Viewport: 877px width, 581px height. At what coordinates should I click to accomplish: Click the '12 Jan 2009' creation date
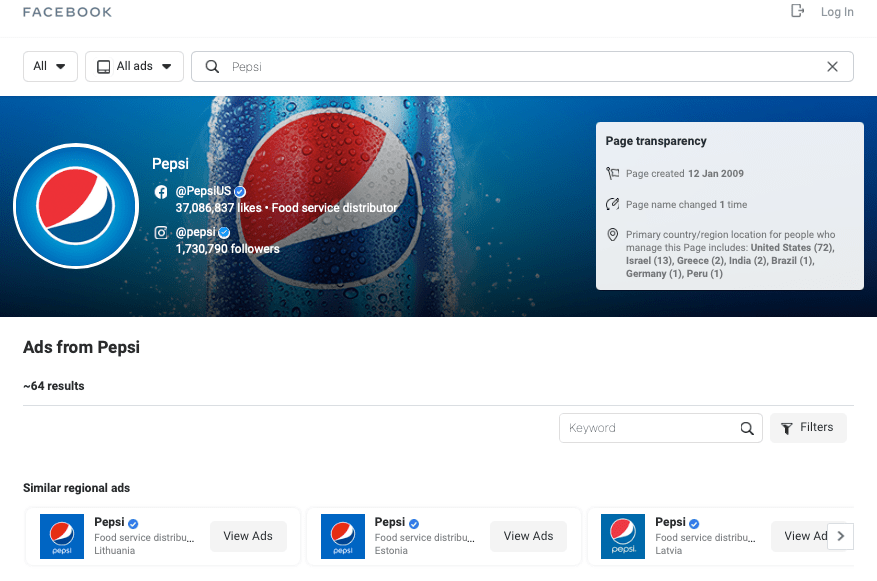point(715,173)
